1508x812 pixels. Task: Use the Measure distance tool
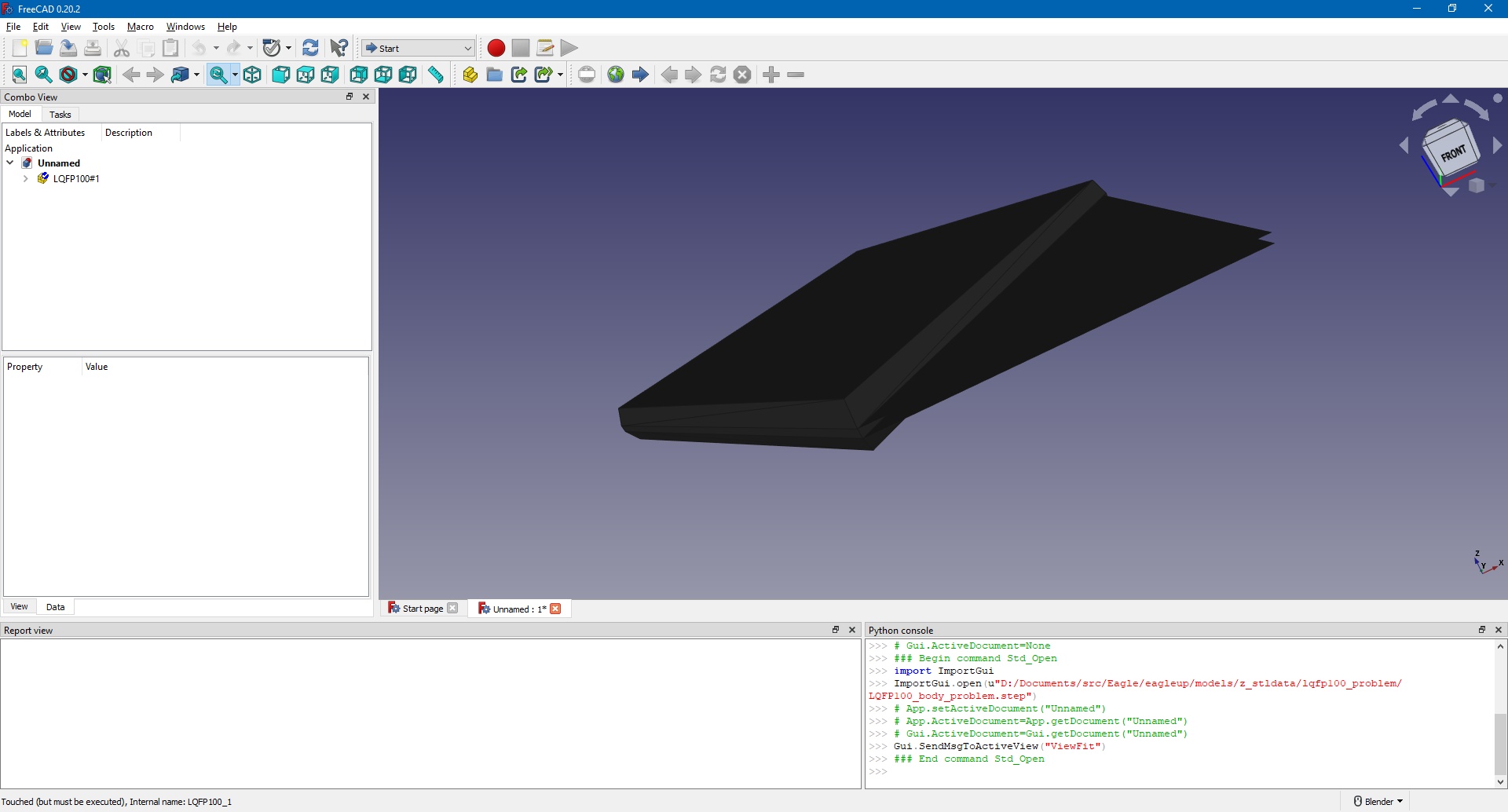point(435,75)
